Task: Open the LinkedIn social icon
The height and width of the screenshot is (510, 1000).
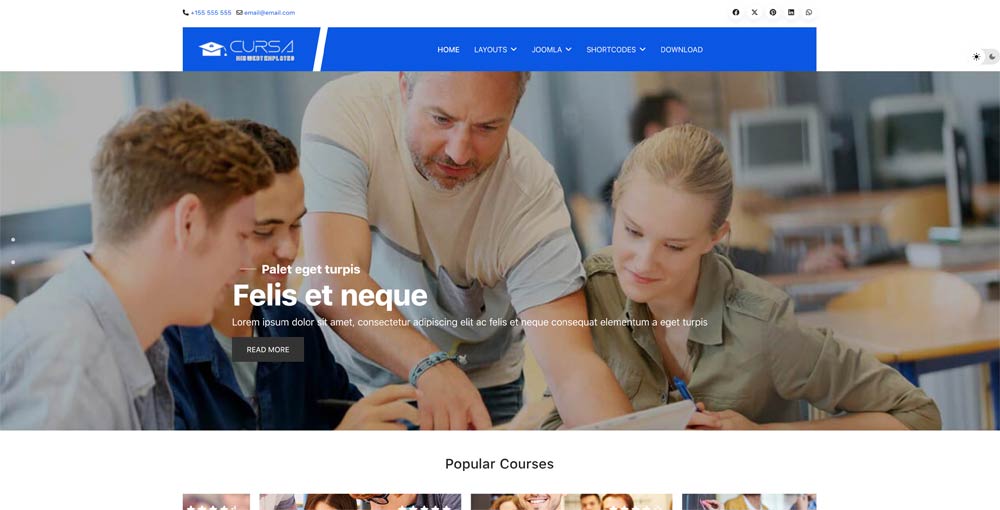Action: [791, 12]
